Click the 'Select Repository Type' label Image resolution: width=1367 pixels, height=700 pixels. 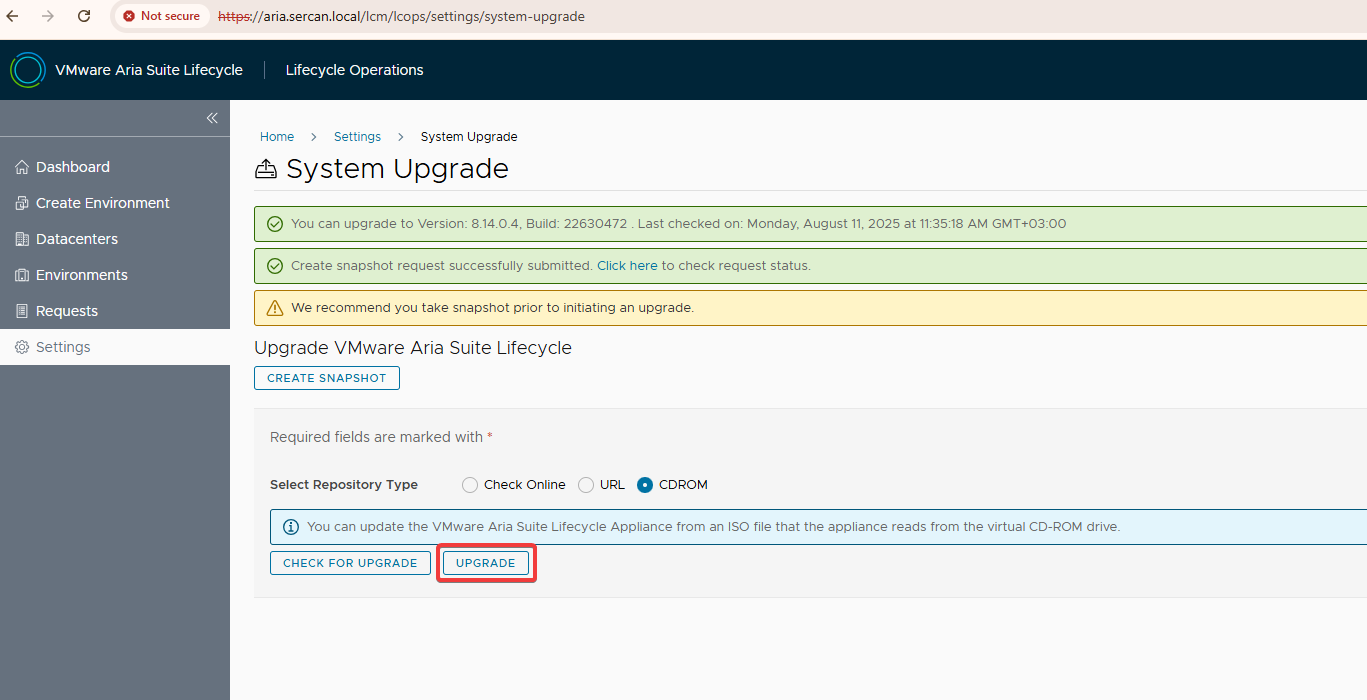[344, 485]
